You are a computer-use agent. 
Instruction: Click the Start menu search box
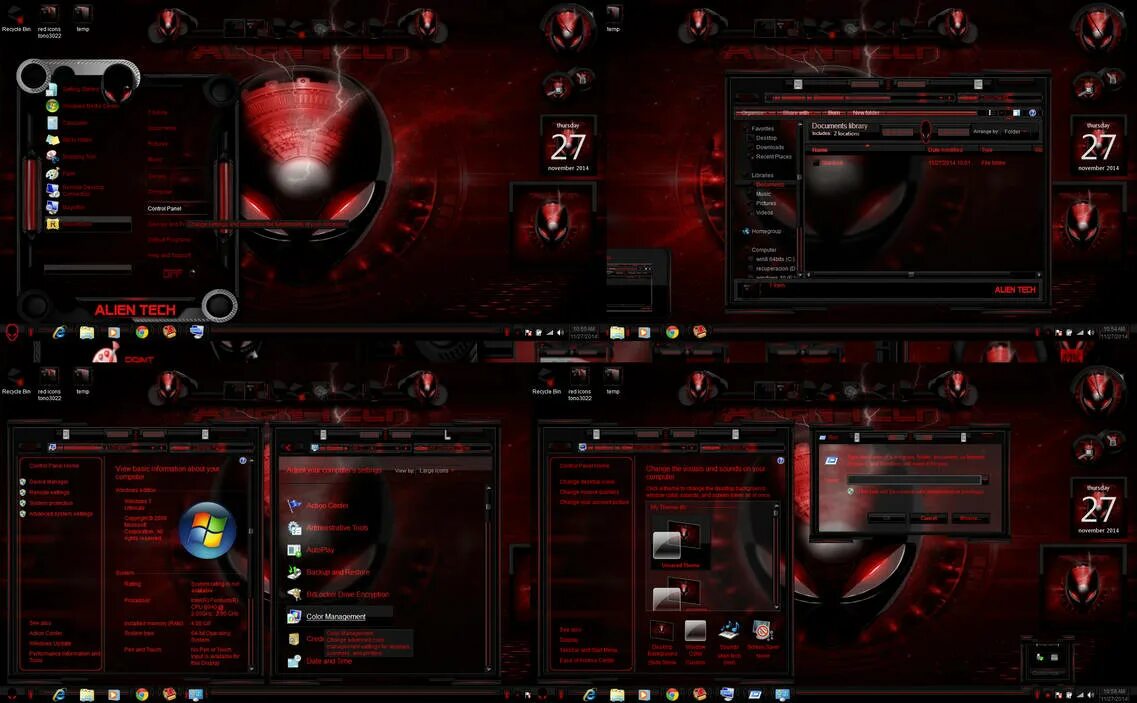88,268
